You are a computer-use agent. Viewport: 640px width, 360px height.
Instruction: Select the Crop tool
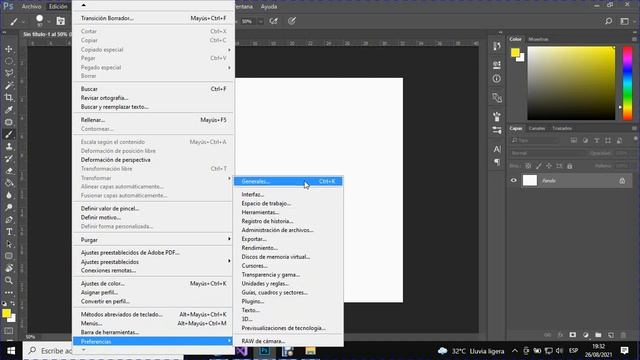click(9, 98)
